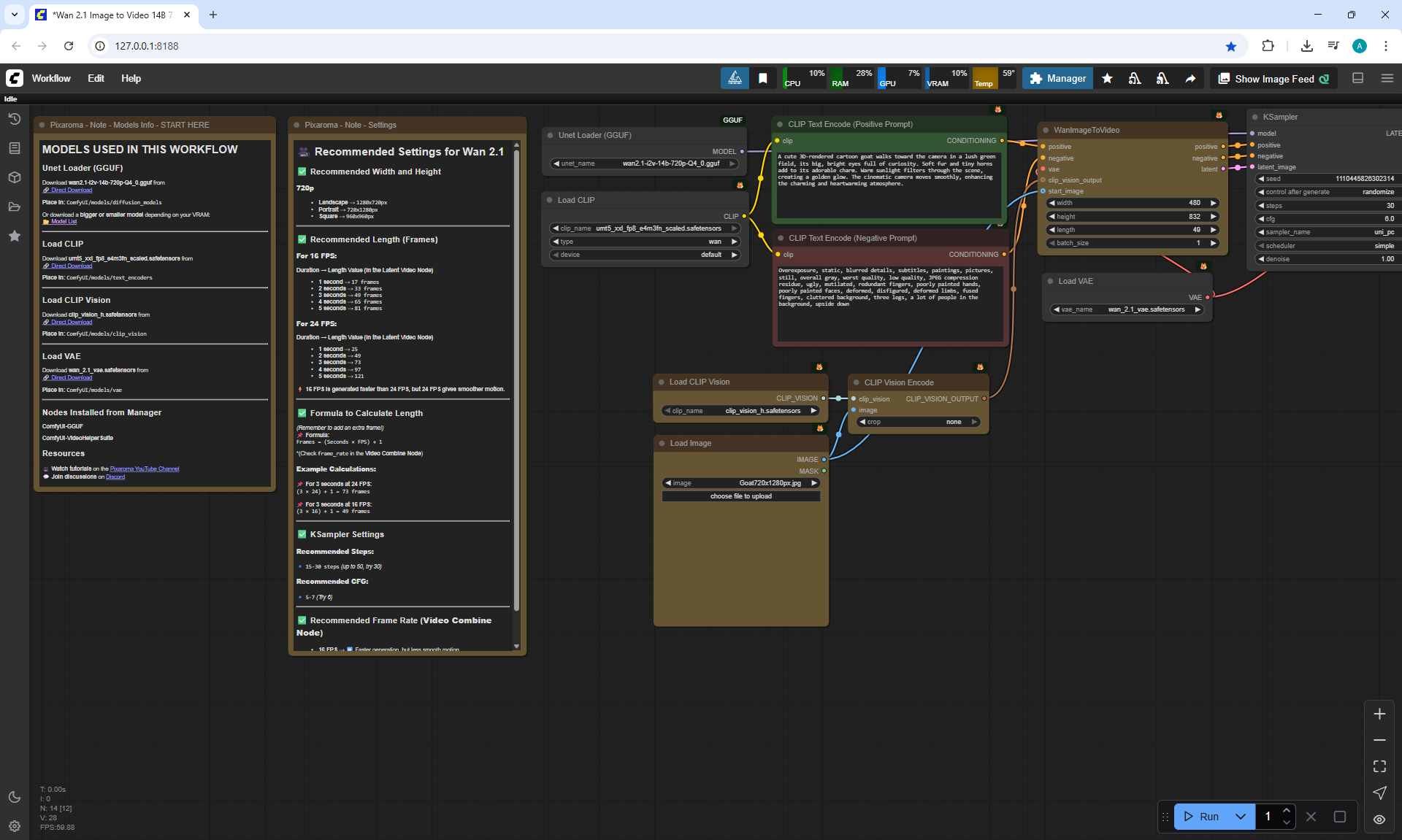1402x840 pixels.
Task: Toggle link visibility eye icon
Action: (1379, 819)
